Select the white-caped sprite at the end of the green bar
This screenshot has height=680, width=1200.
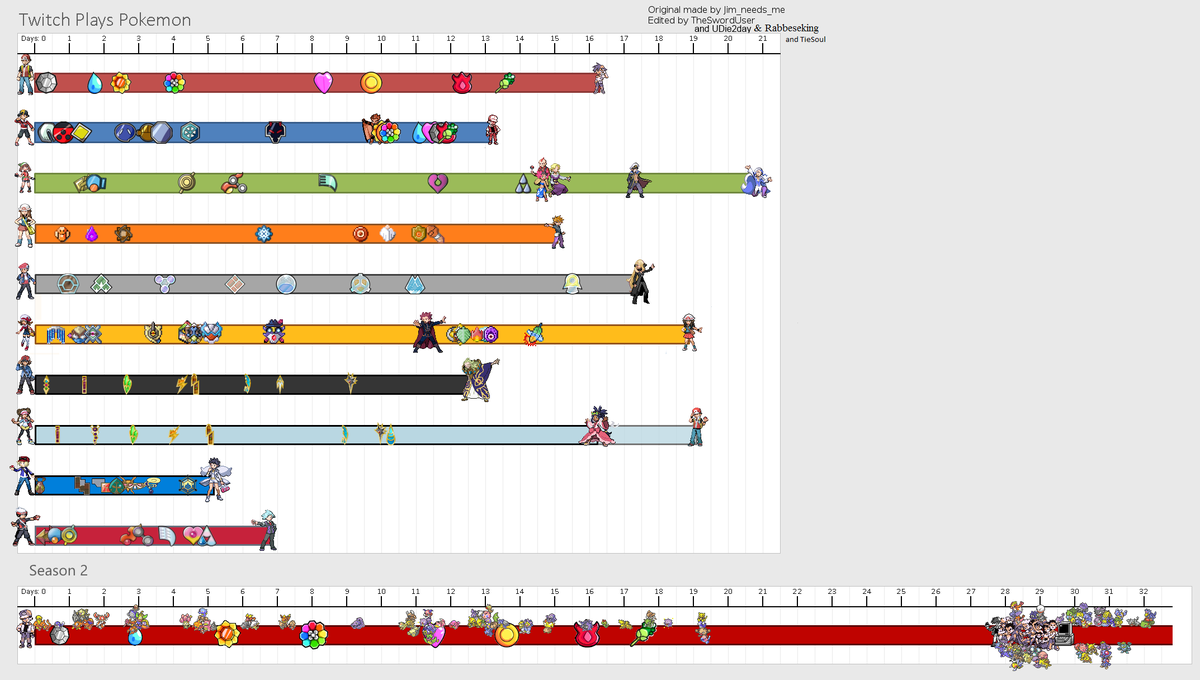757,181
